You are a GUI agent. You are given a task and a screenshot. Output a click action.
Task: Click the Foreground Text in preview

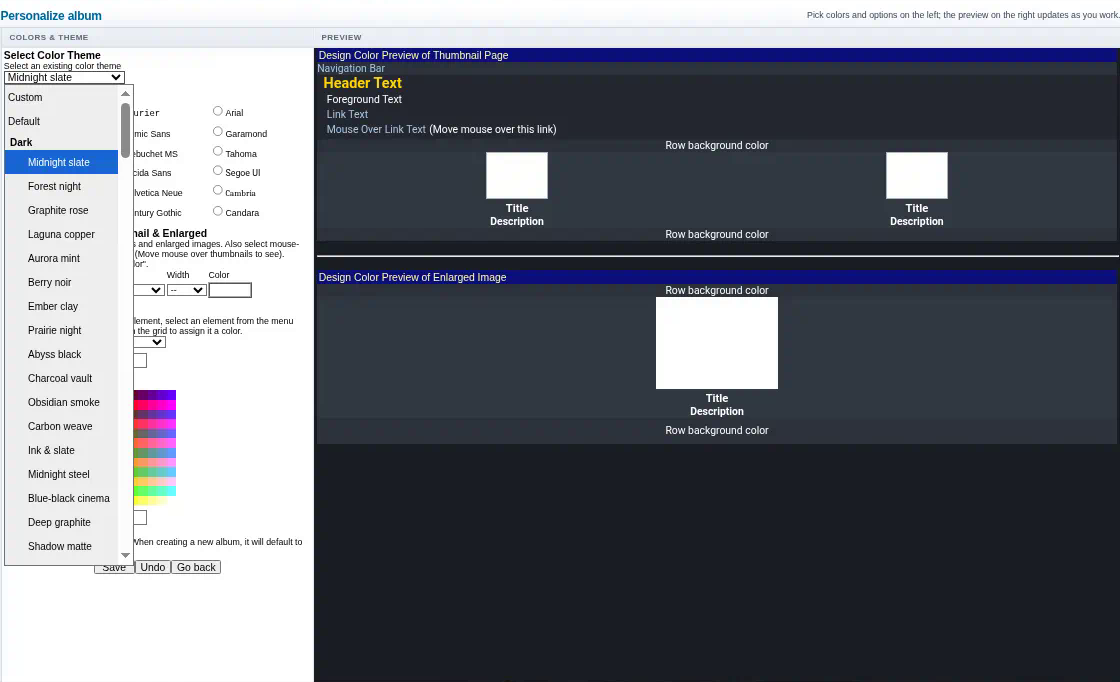pos(364,99)
